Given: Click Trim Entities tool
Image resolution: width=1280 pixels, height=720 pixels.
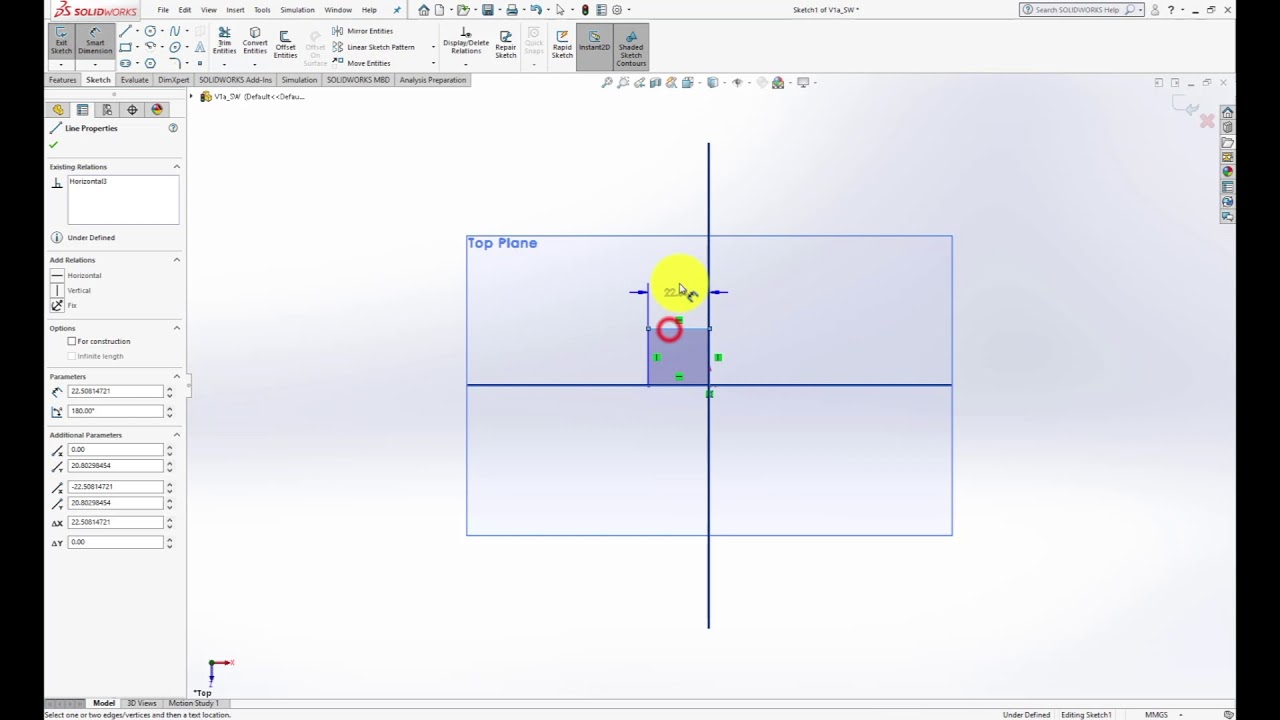Looking at the screenshot, I should tap(224, 42).
